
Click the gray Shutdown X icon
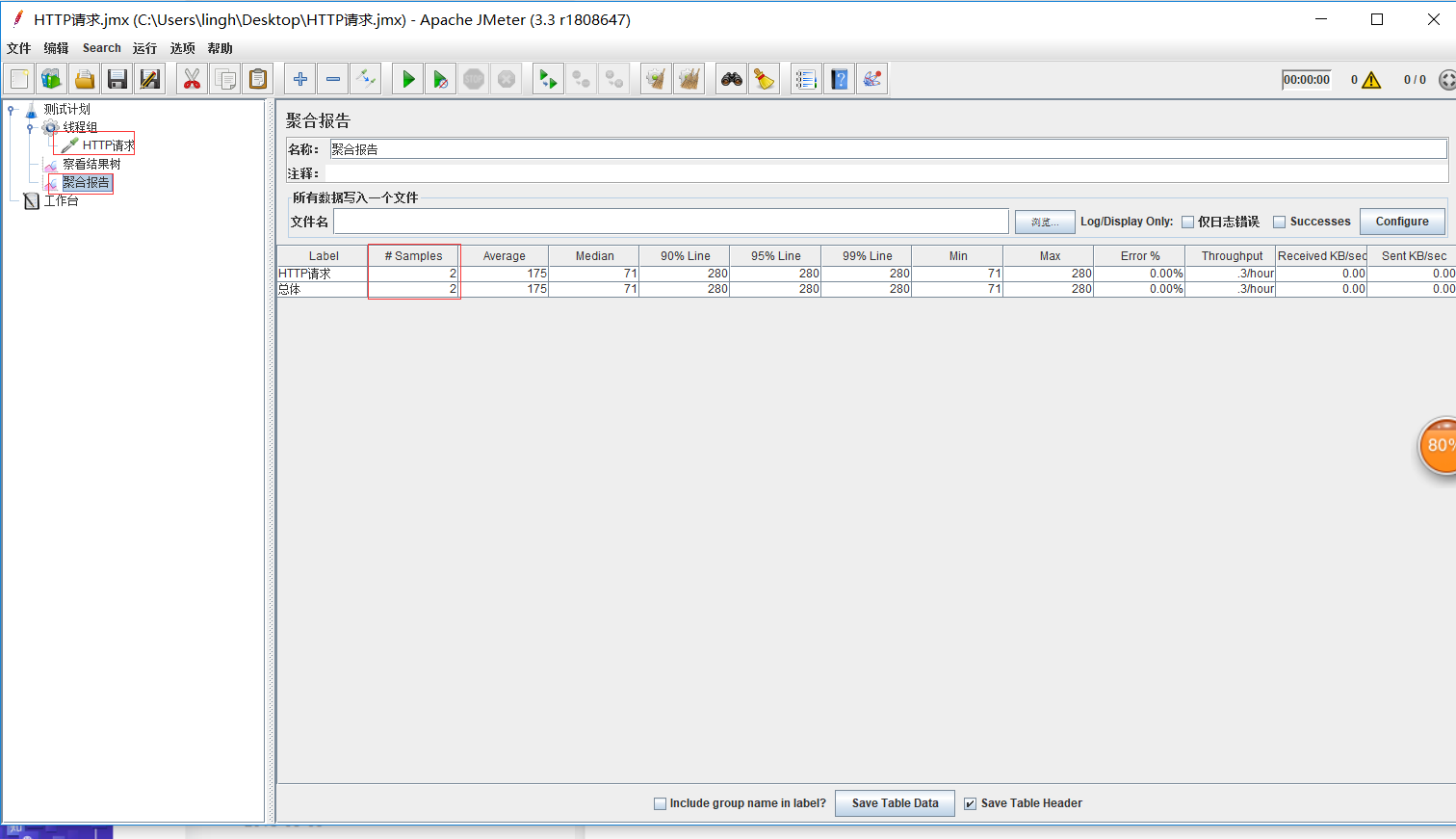[507, 79]
